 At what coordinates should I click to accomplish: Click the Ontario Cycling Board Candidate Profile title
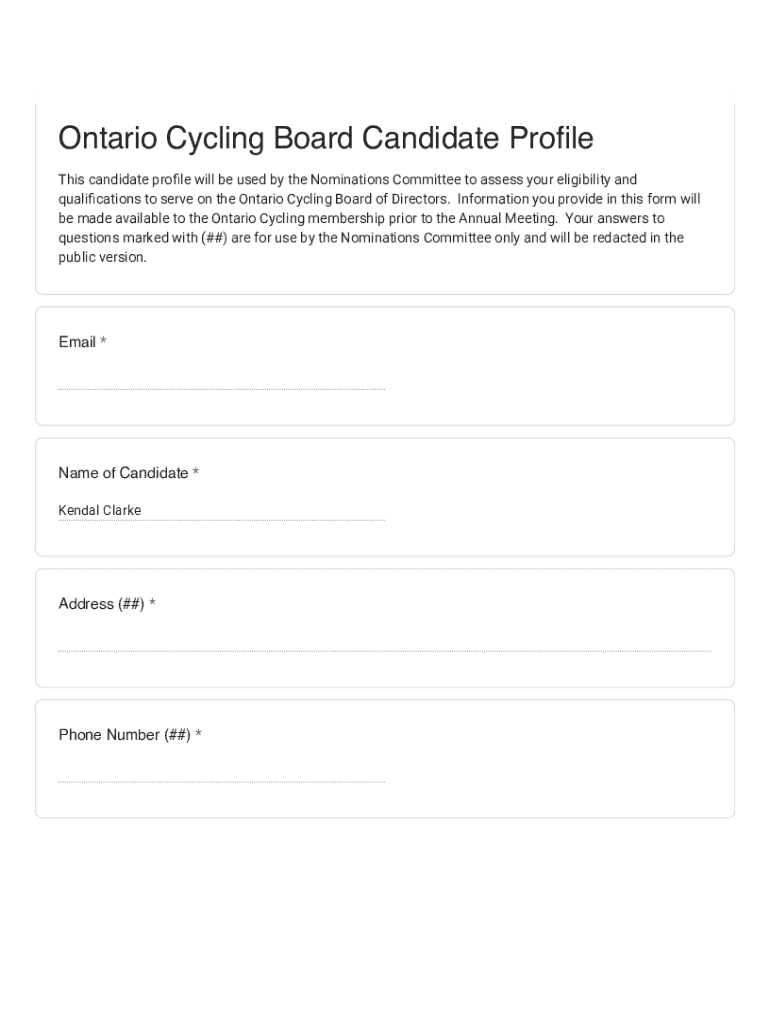coord(325,138)
